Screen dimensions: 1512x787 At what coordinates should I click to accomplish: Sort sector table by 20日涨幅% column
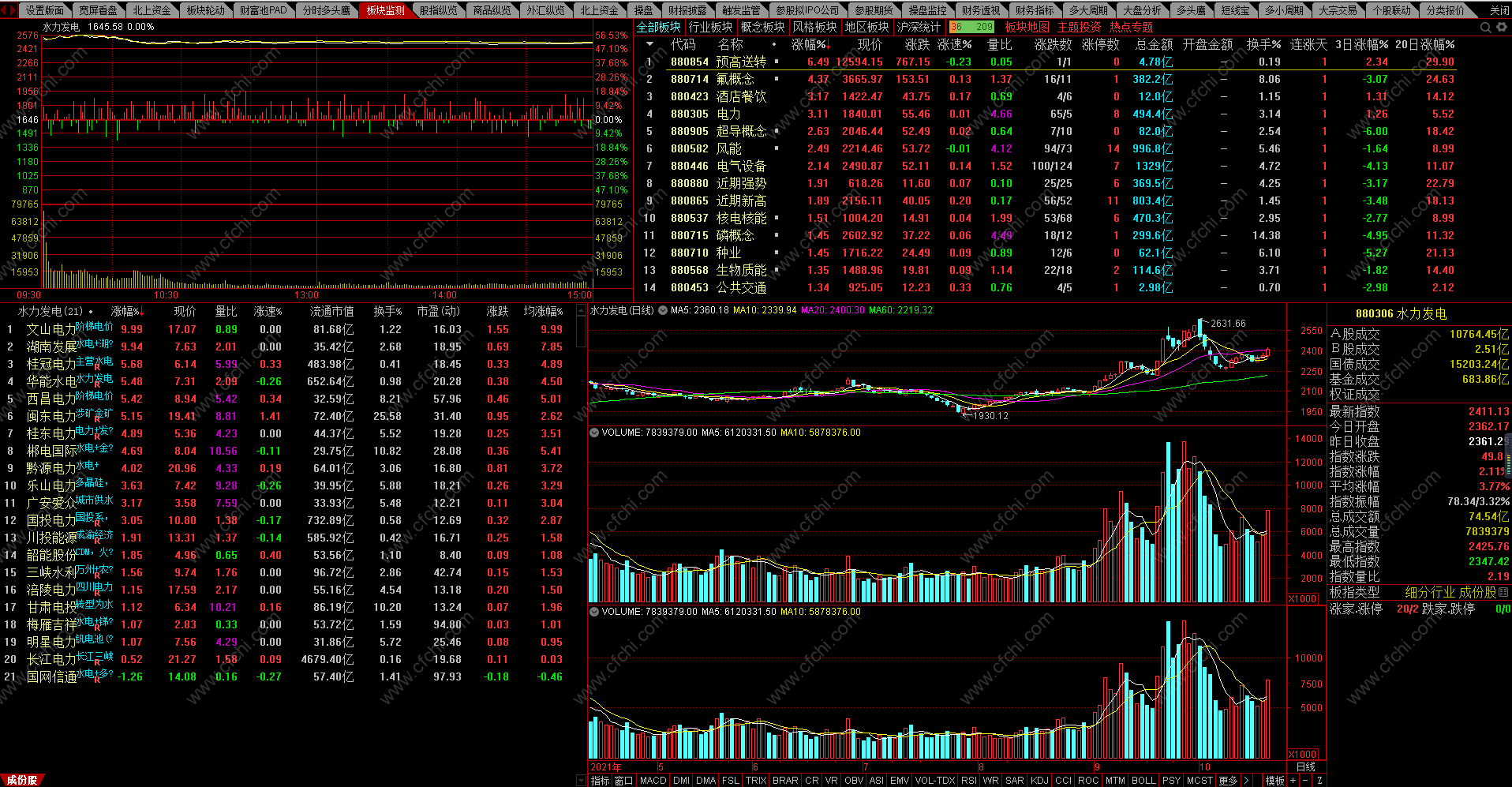pyautogui.click(x=1425, y=45)
